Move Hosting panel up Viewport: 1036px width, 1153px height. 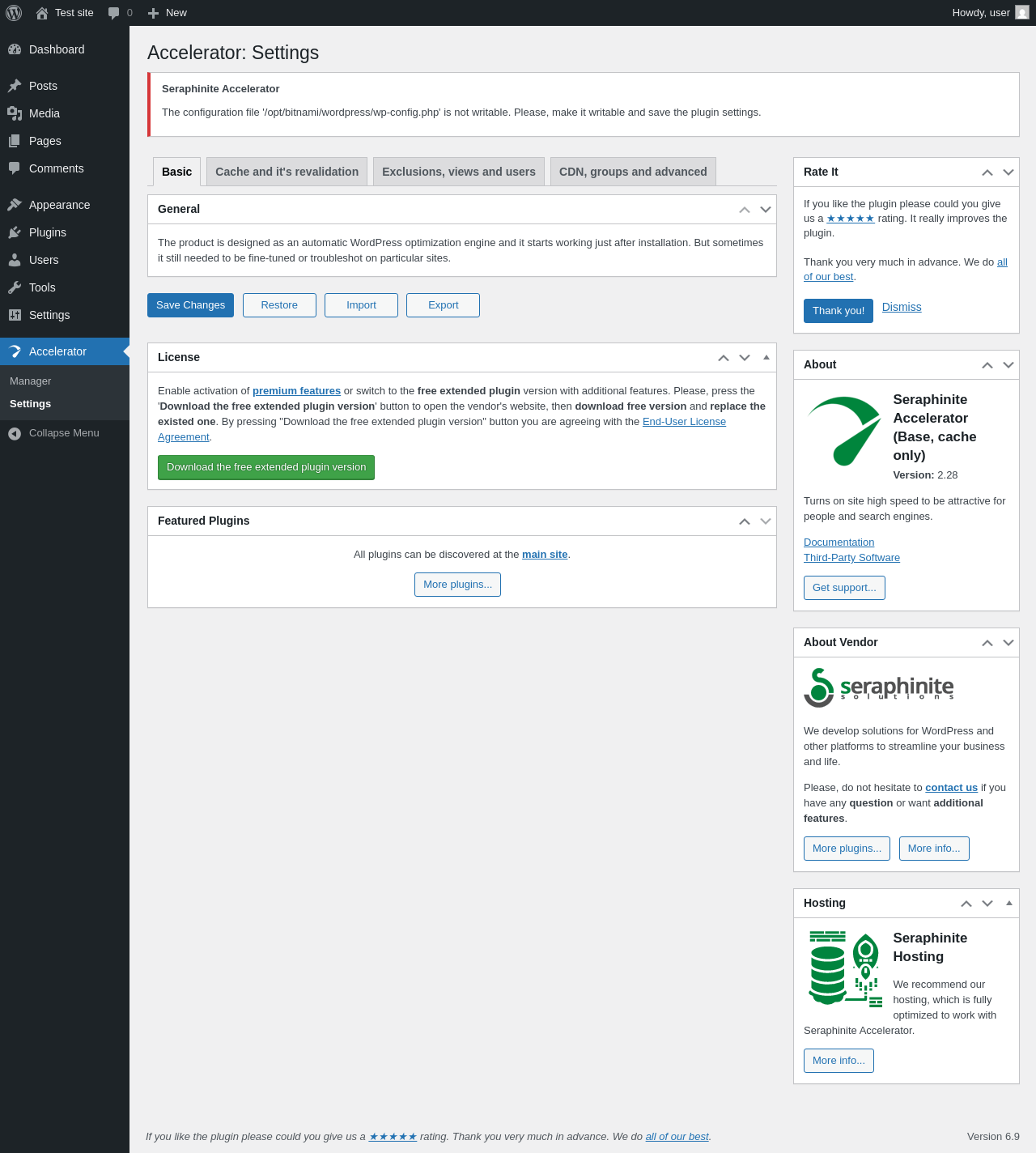tap(966, 904)
